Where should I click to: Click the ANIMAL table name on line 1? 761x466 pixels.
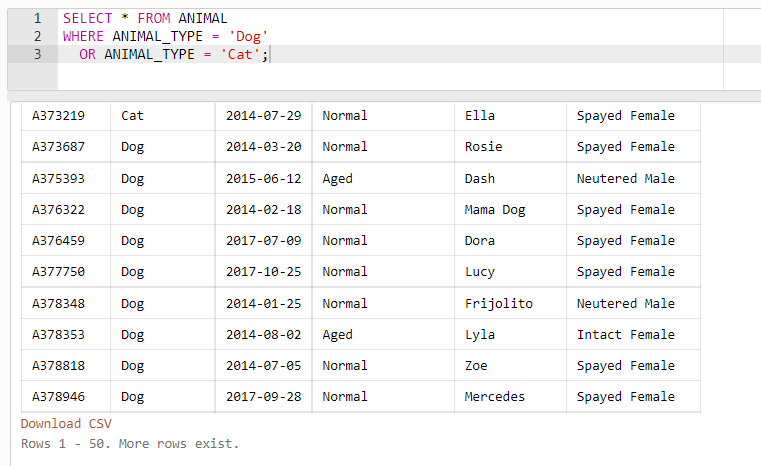pos(202,18)
